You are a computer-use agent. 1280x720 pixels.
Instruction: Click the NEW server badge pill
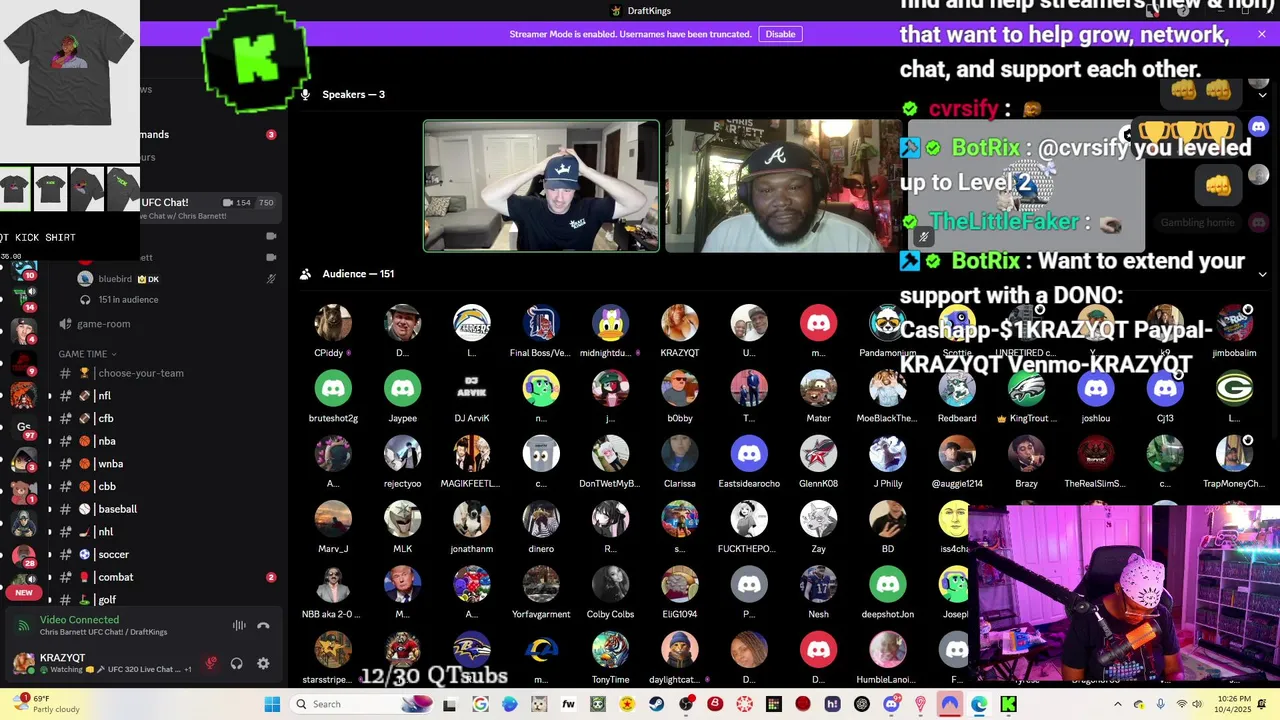click(24, 592)
